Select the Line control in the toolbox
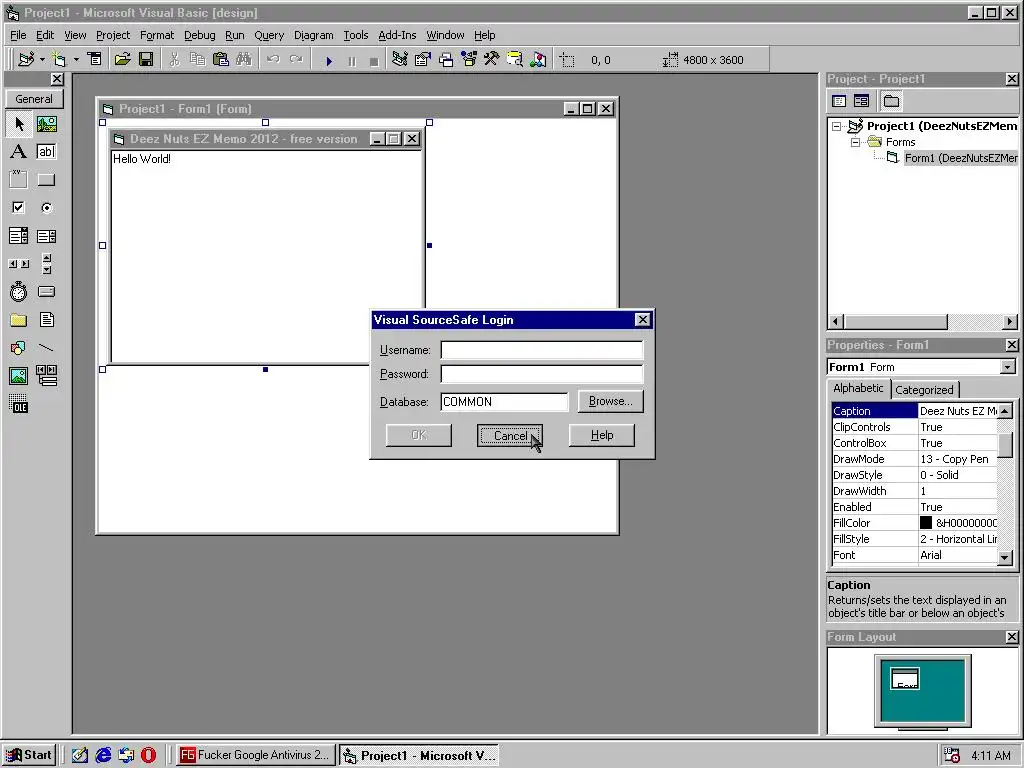1024x768 pixels. point(46,347)
